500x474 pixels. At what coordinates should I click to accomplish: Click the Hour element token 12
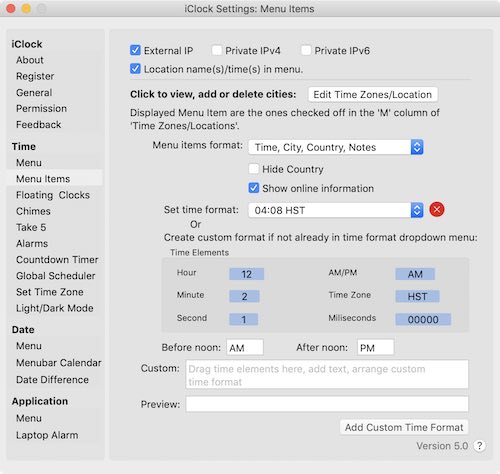[246, 274]
